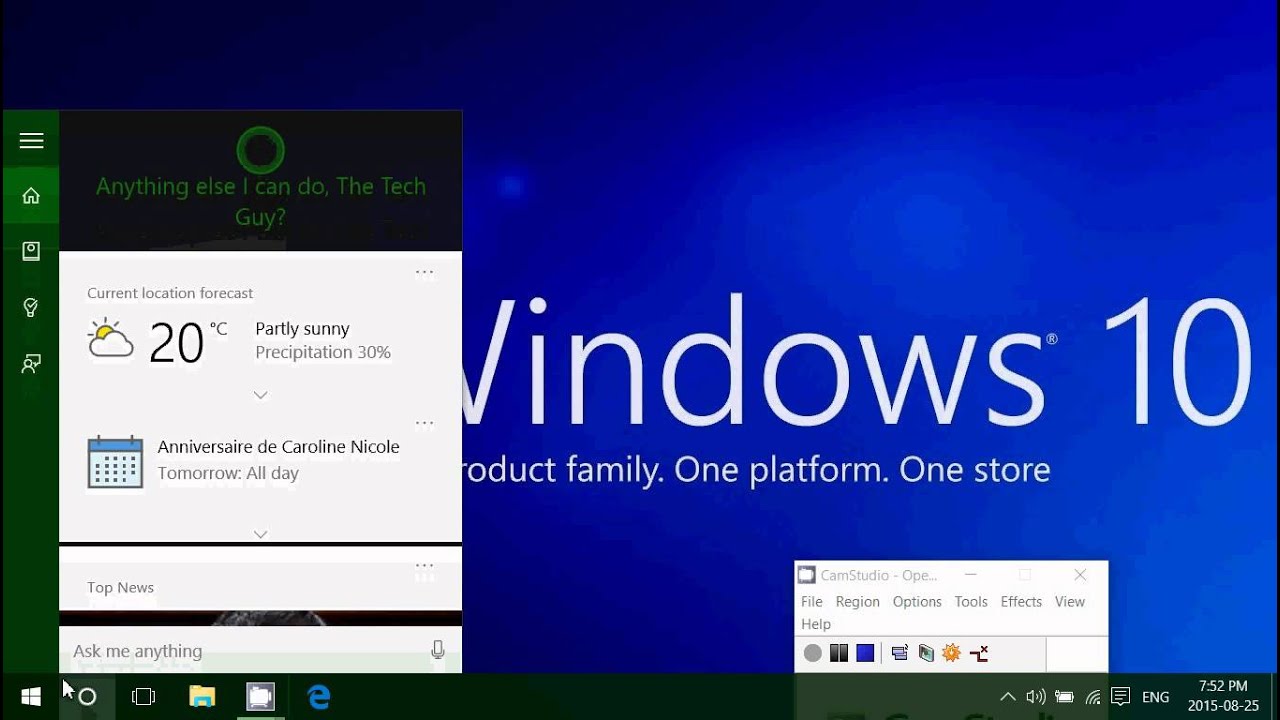
Task: Click the Top News story thumbnail
Action: click(260, 618)
